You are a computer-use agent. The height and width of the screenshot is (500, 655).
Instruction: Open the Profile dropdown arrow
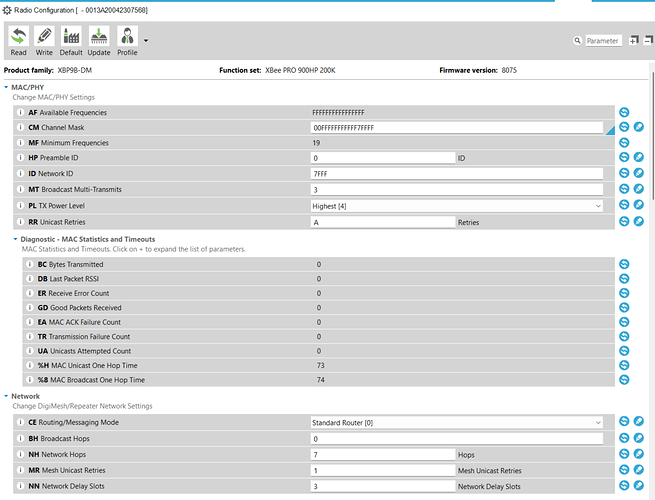pos(147,41)
